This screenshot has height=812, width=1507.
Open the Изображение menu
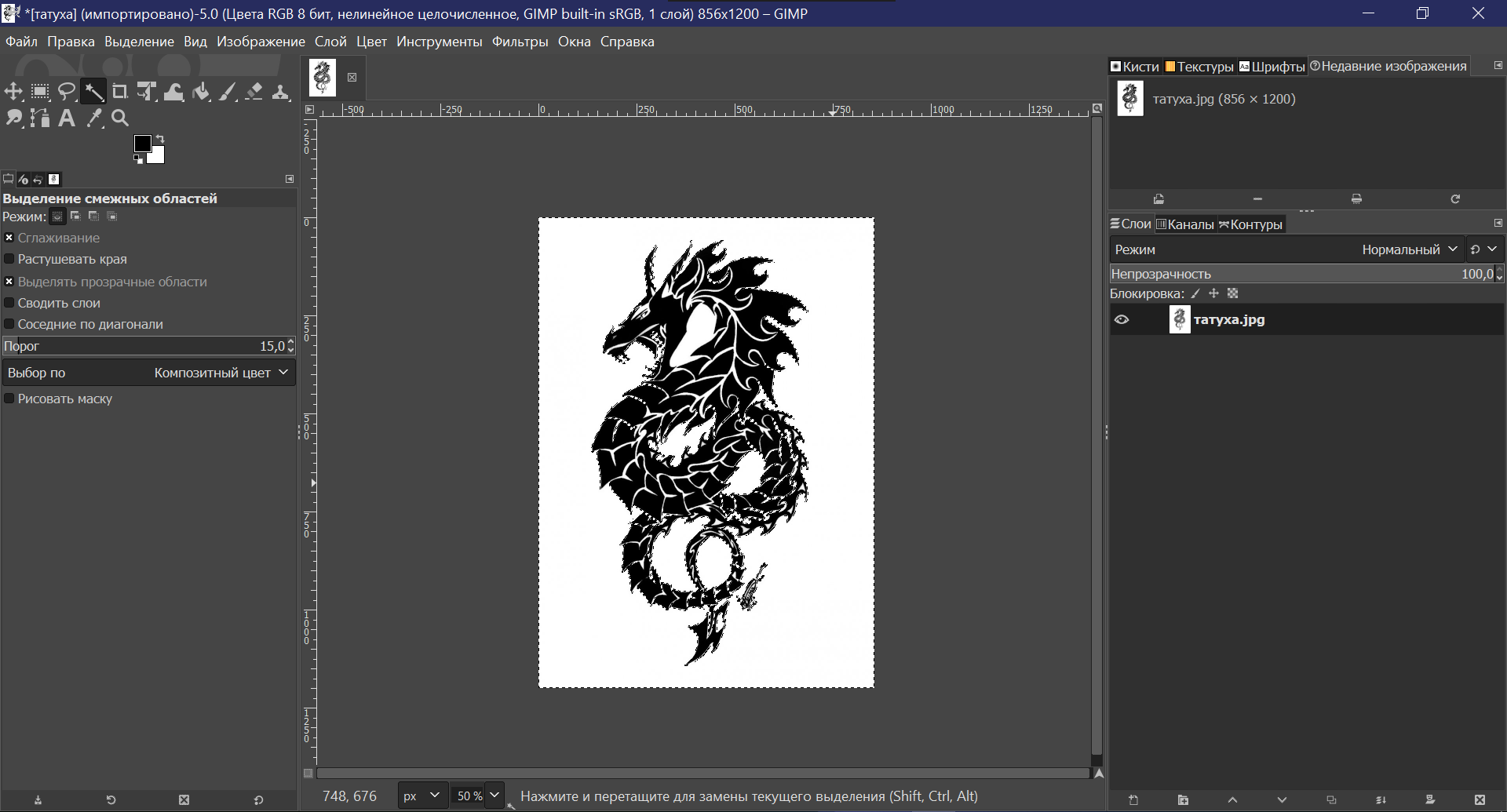tap(261, 42)
